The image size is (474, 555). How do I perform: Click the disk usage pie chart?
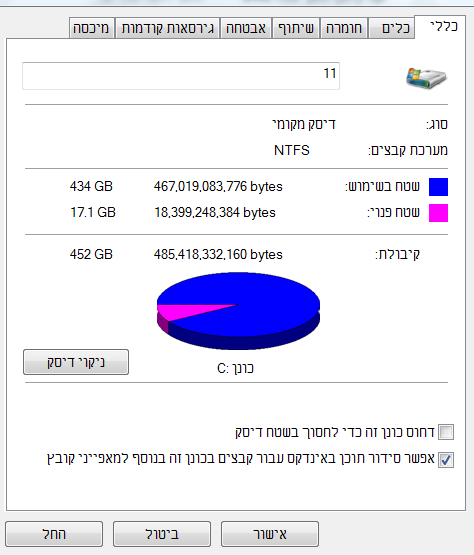pyautogui.click(x=238, y=311)
